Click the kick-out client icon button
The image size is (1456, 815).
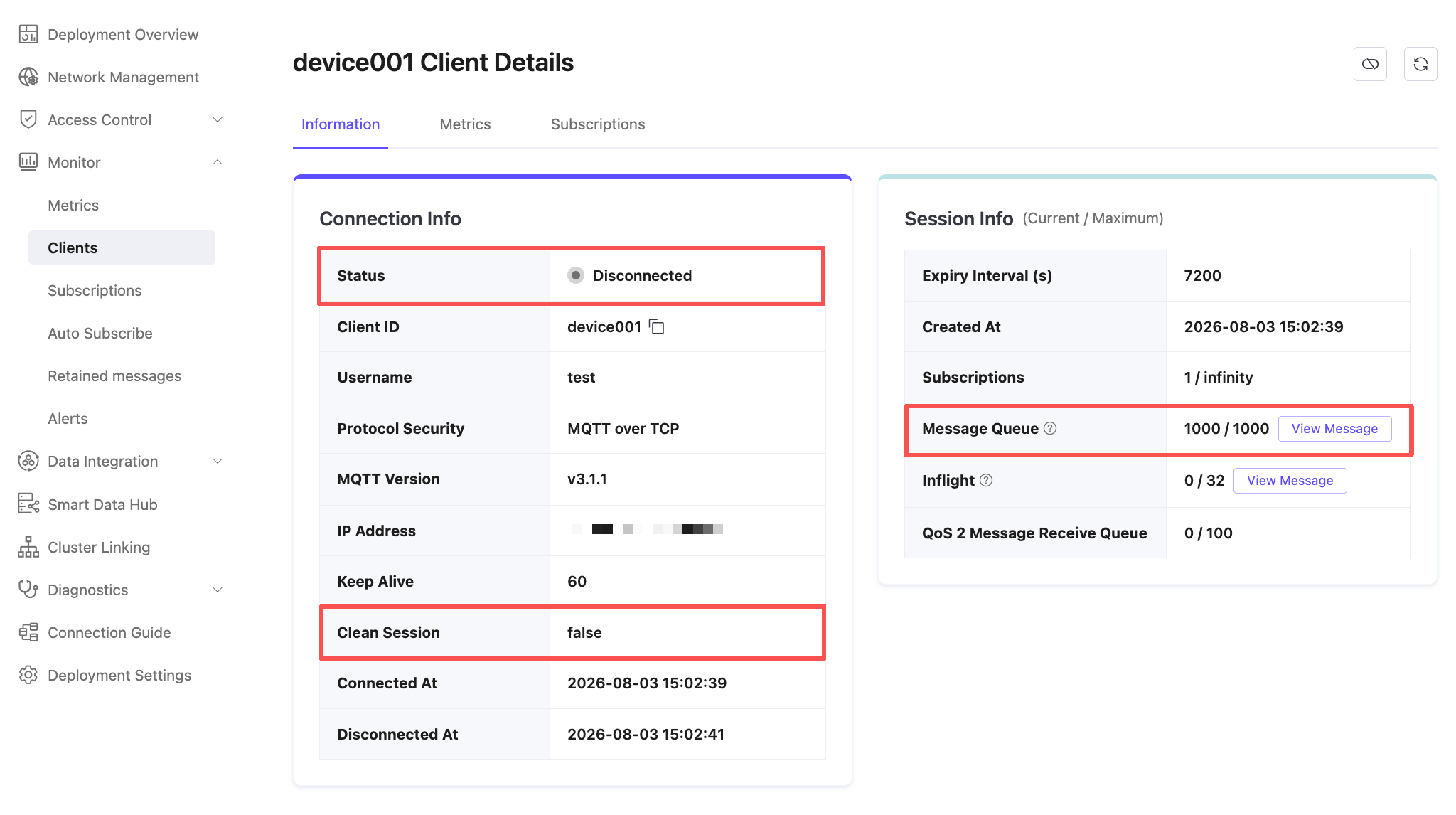[x=1370, y=64]
